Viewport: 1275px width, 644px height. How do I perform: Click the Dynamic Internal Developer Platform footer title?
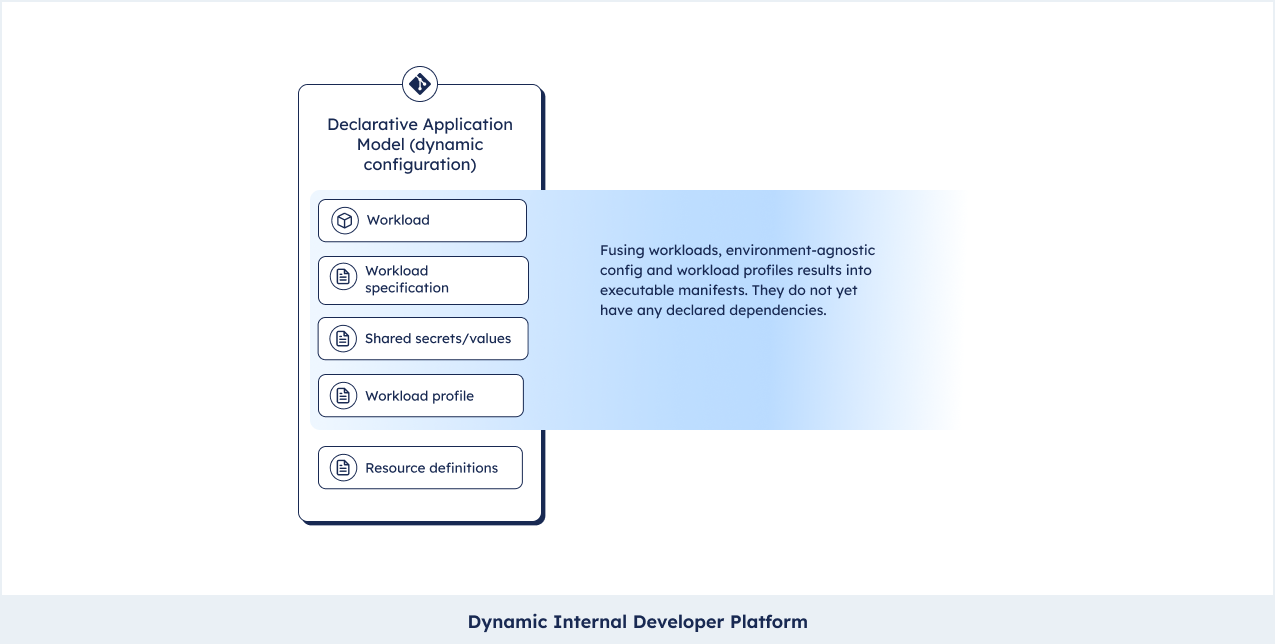(637, 621)
